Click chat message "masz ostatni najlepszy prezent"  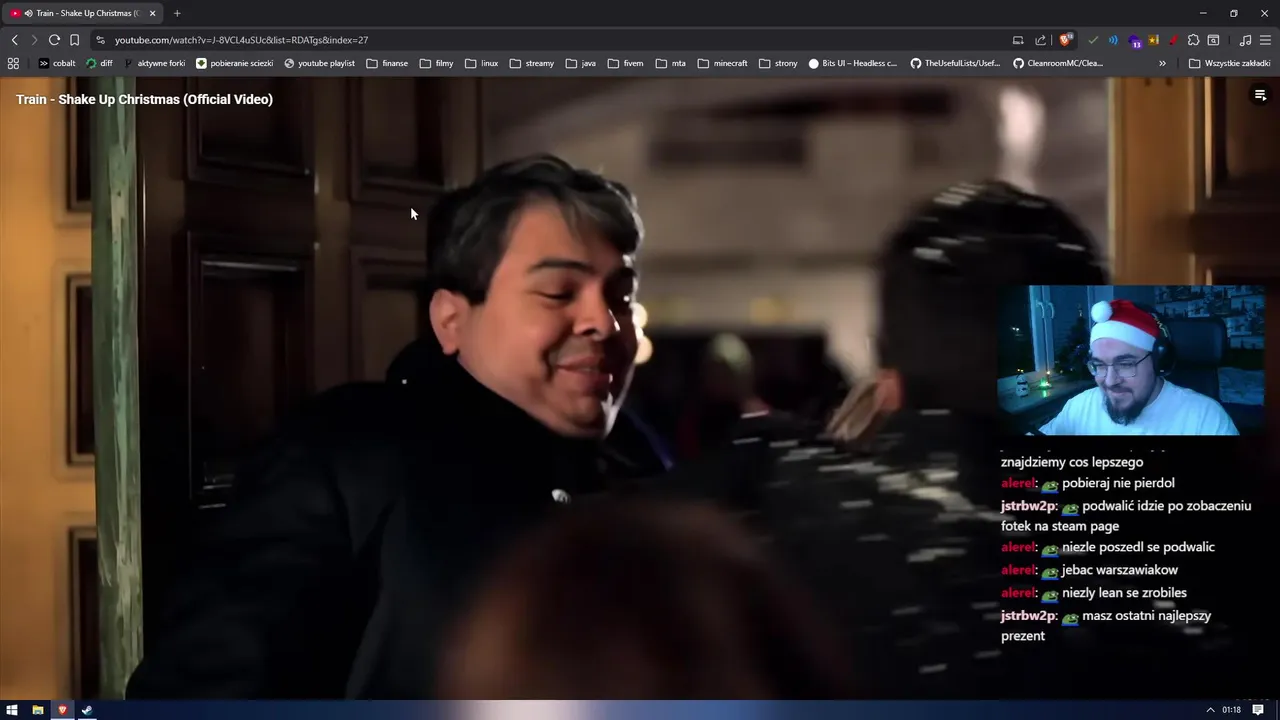[x=1106, y=626]
